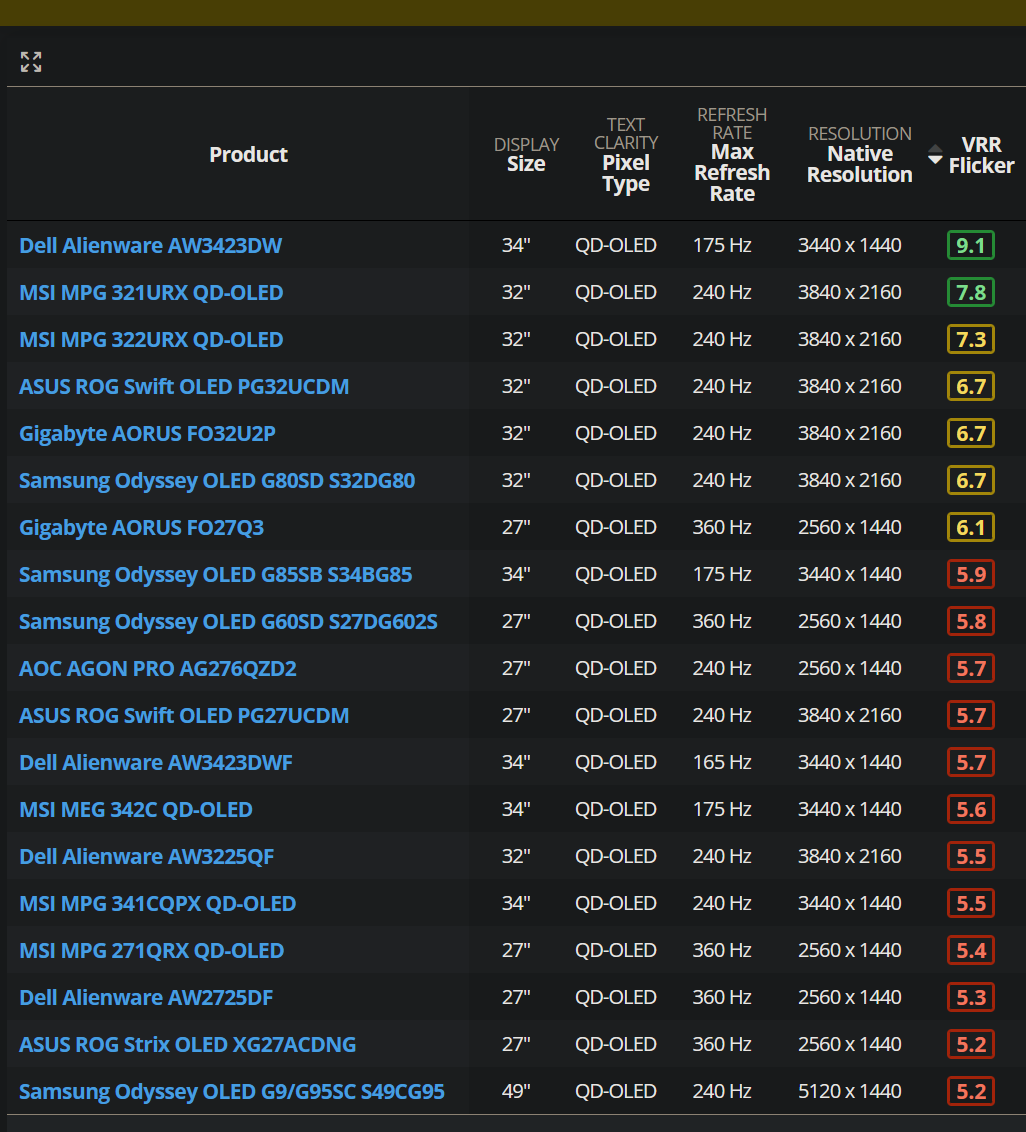The height and width of the screenshot is (1132, 1026).
Task: Open Samsung Odyssey OLED G80SD S32DG80
Action: point(217,480)
